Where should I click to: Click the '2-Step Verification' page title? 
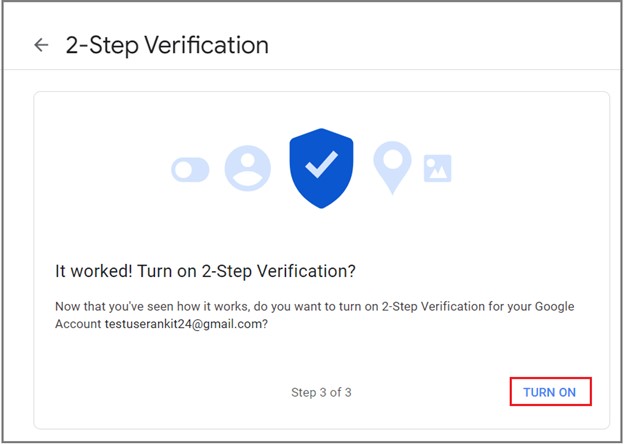[x=167, y=45]
